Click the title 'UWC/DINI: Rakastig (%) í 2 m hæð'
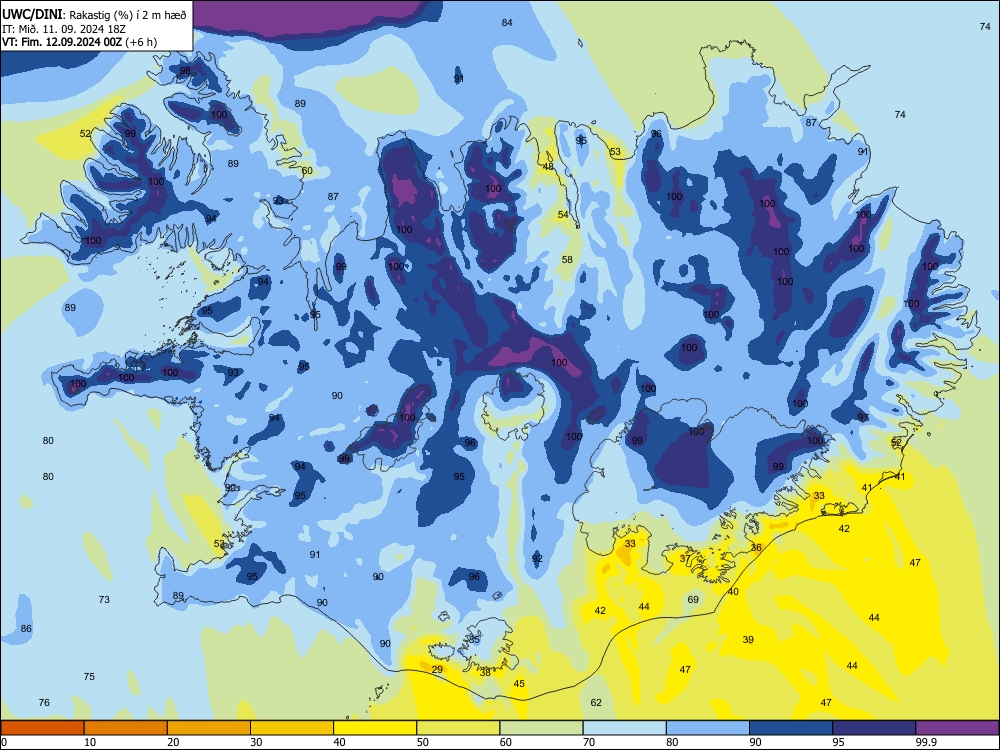This screenshot has height=750, width=1000. click(x=94, y=15)
